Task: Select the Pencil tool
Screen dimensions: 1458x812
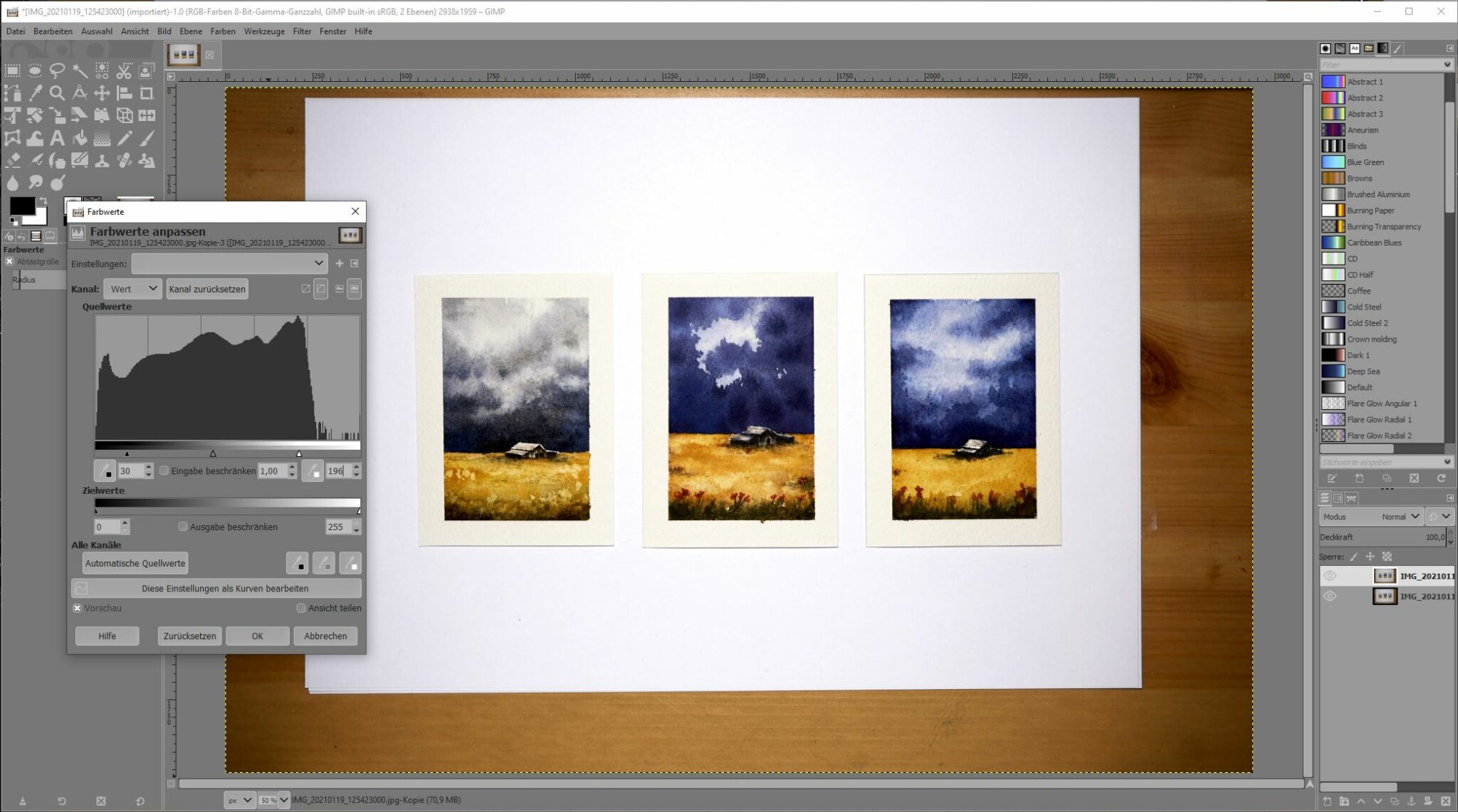Action: [124, 138]
